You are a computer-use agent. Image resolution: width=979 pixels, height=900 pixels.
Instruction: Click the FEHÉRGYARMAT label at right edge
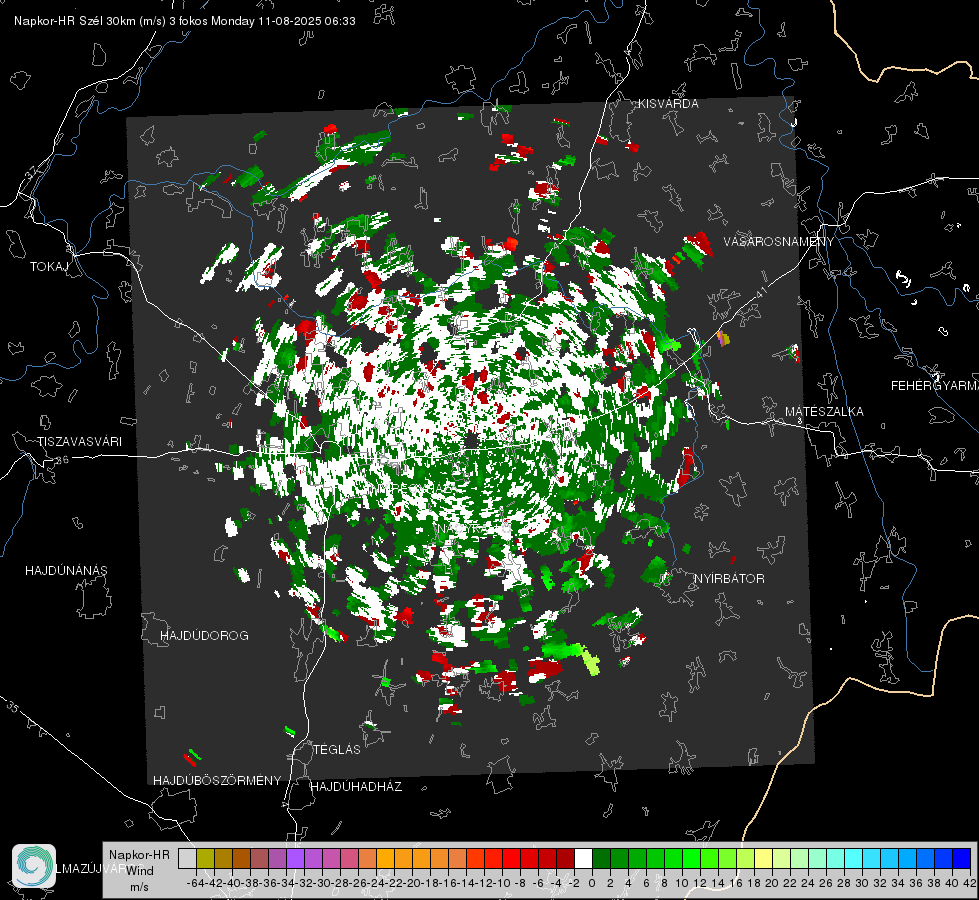click(935, 385)
